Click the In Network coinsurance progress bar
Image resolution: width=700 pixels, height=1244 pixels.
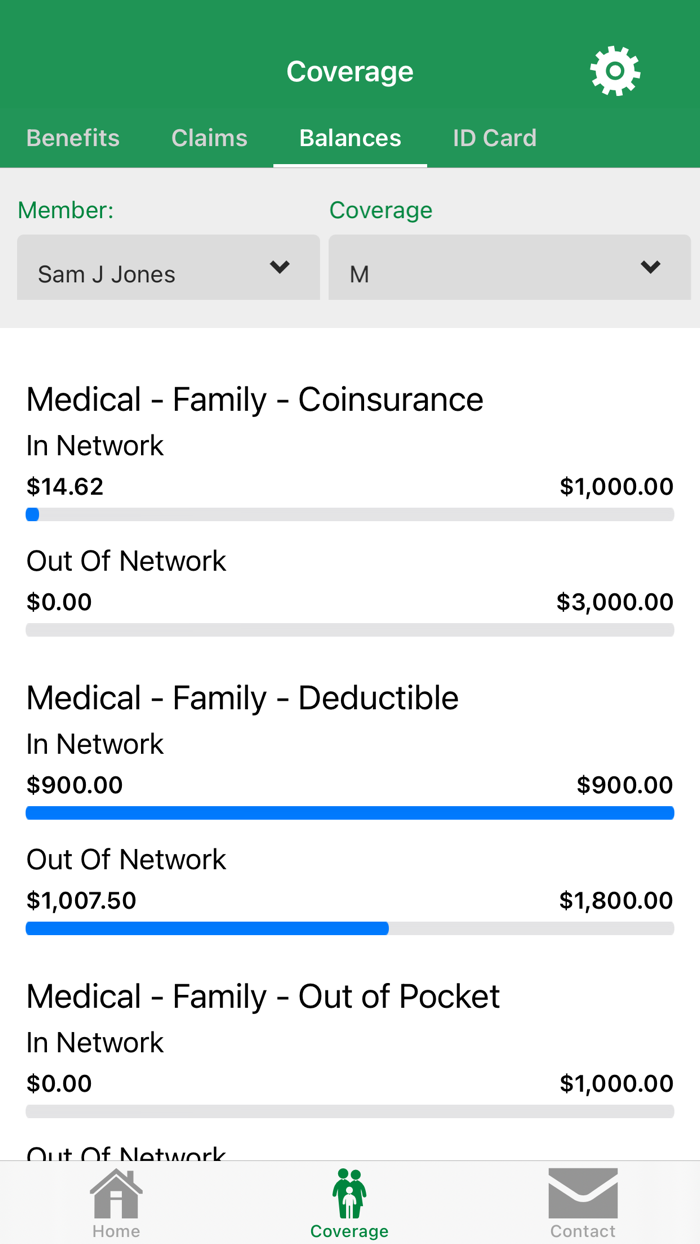point(350,514)
